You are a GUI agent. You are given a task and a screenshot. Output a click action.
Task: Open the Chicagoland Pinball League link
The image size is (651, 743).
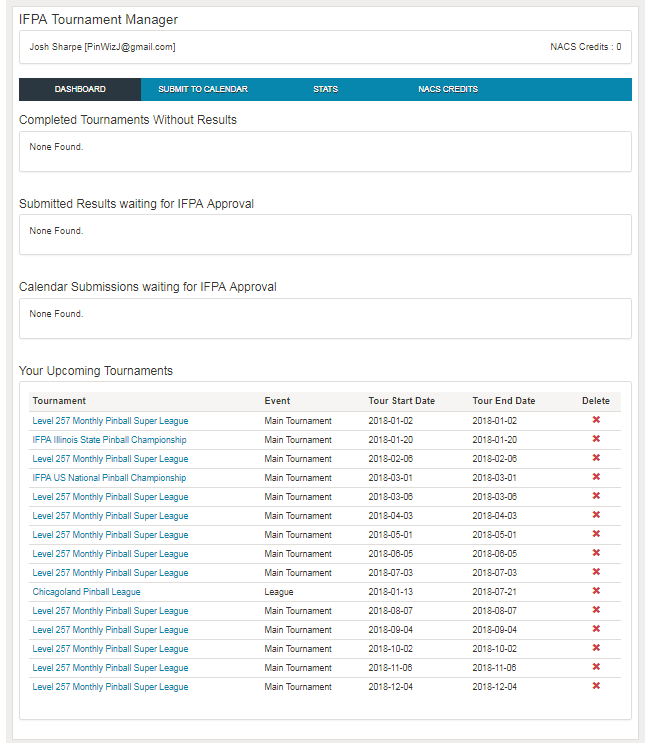pyautogui.click(x=86, y=592)
